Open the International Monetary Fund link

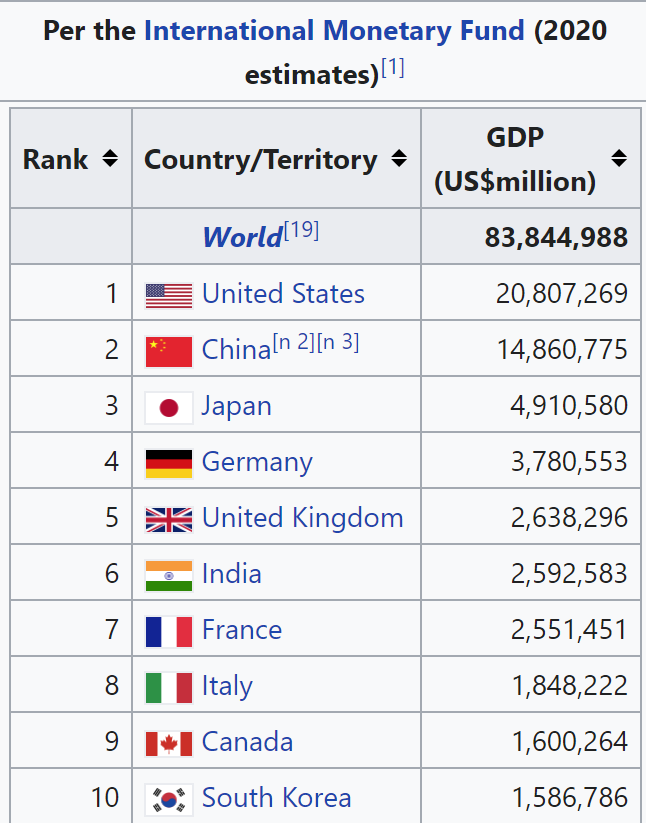[x=334, y=30]
